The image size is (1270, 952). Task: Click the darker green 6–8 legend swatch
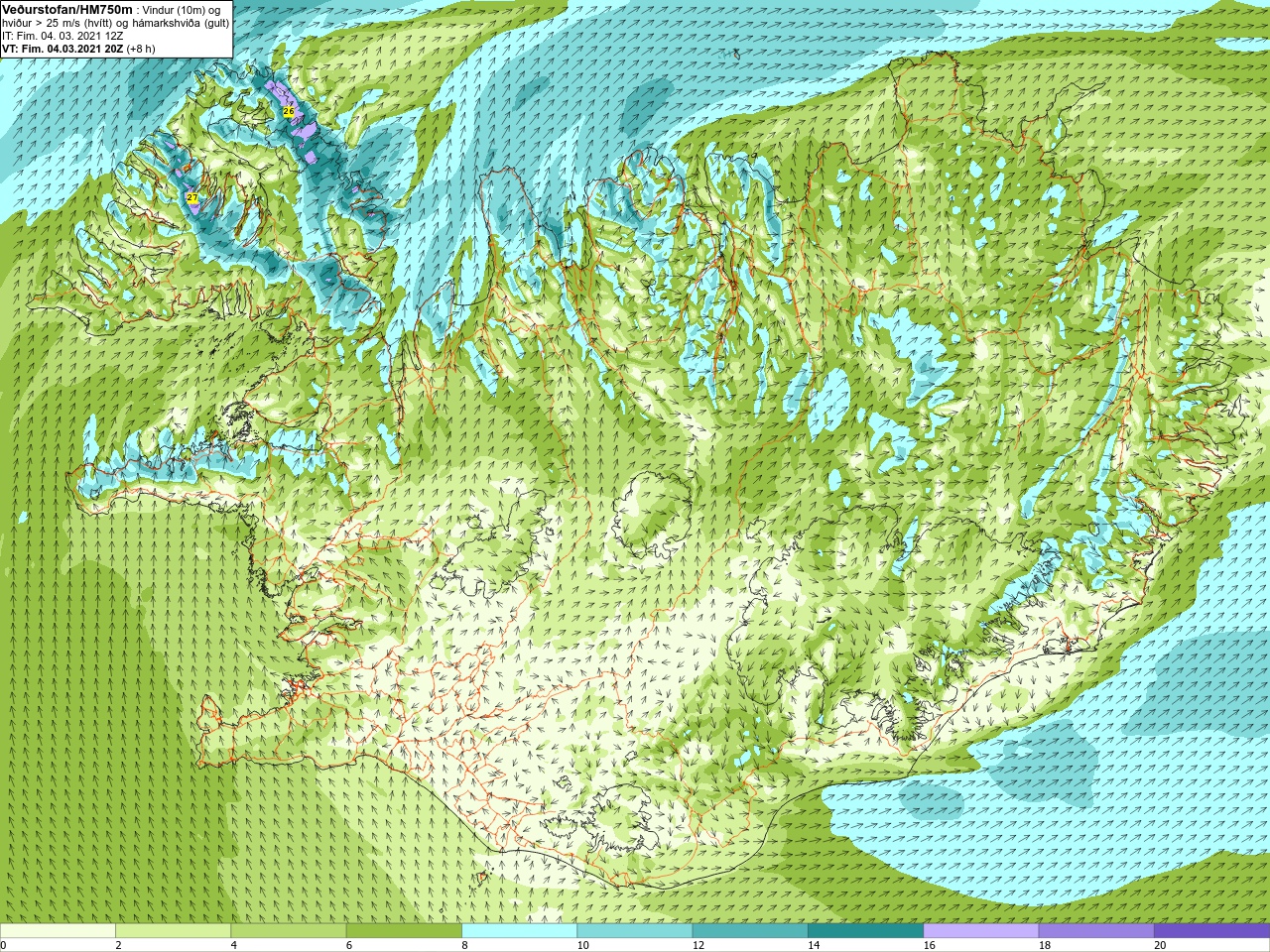click(404, 931)
